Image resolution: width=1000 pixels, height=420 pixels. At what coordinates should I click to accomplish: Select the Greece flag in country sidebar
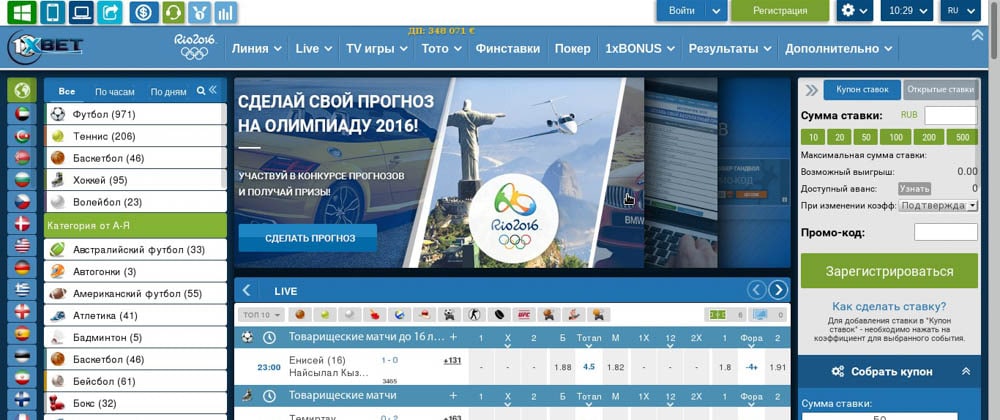coord(22,289)
